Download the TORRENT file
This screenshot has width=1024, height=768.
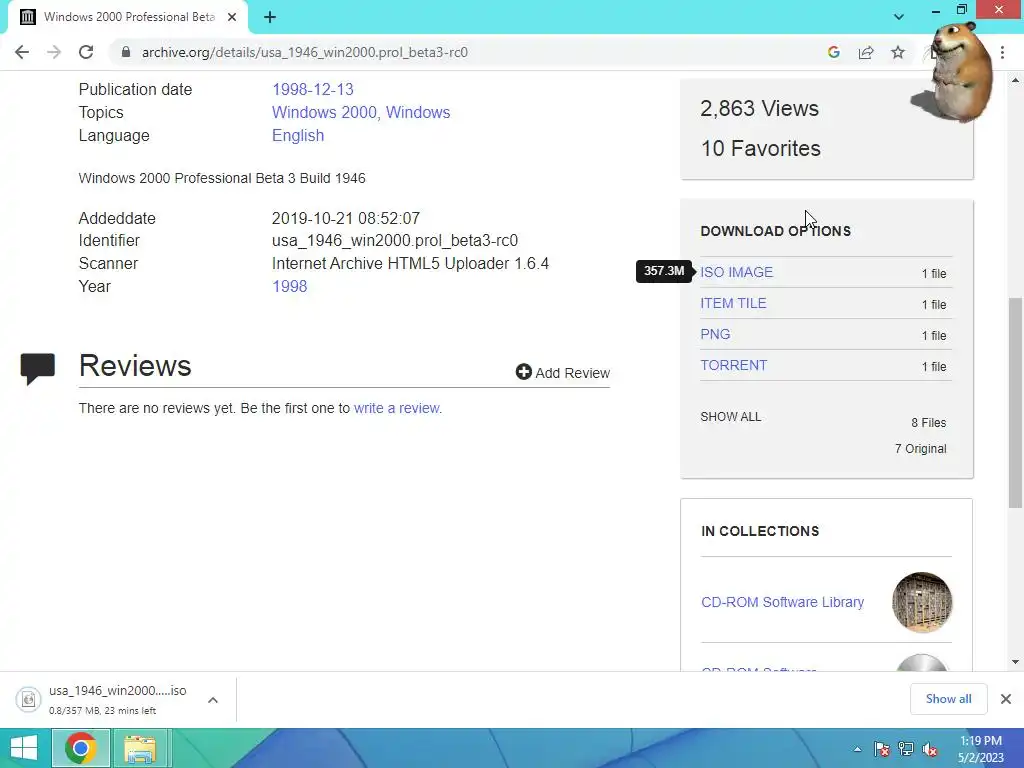click(733, 365)
